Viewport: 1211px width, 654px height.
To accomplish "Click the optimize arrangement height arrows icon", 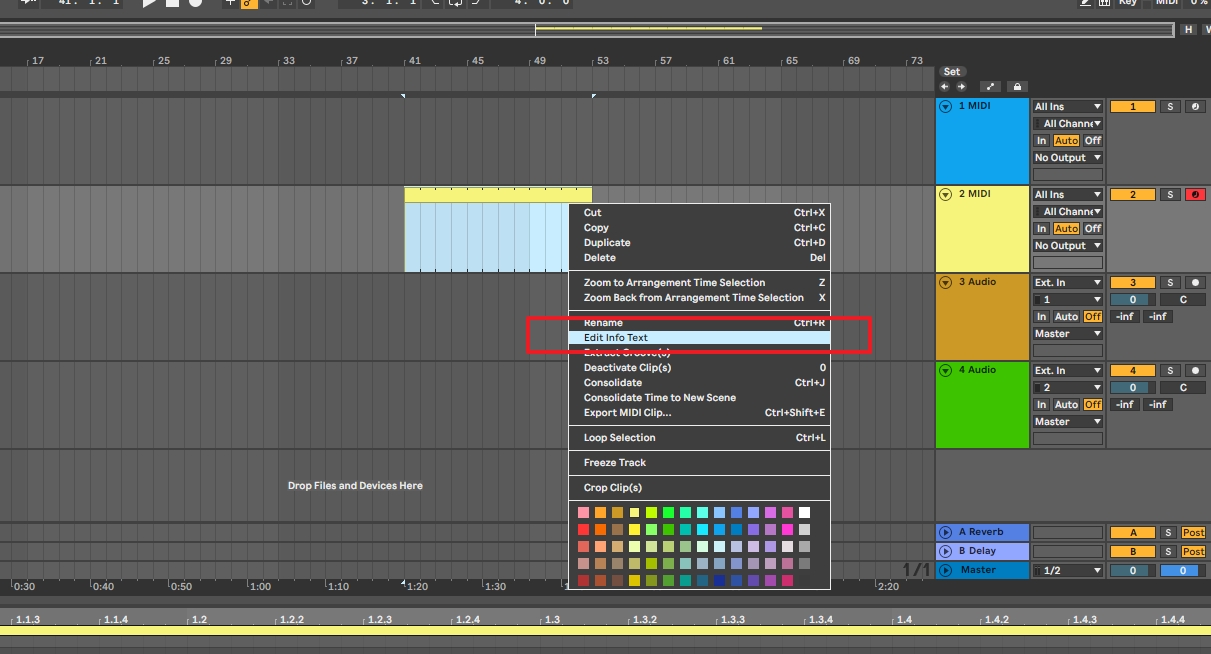I will pos(991,87).
